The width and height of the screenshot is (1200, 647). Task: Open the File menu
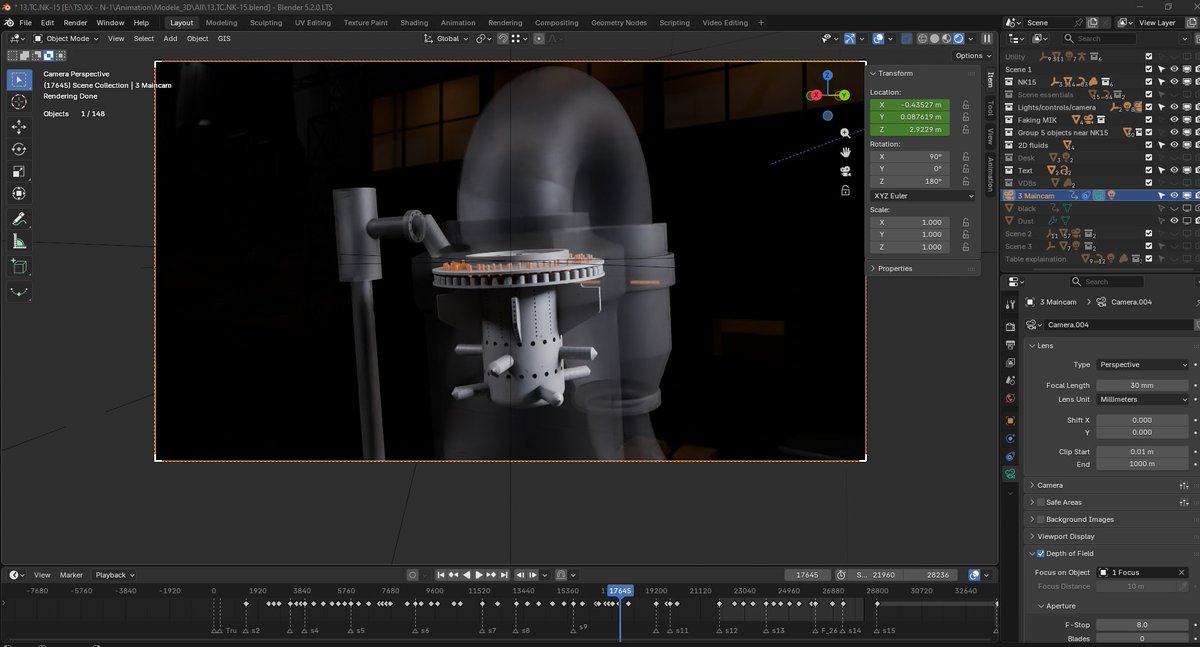pyautogui.click(x=25, y=22)
